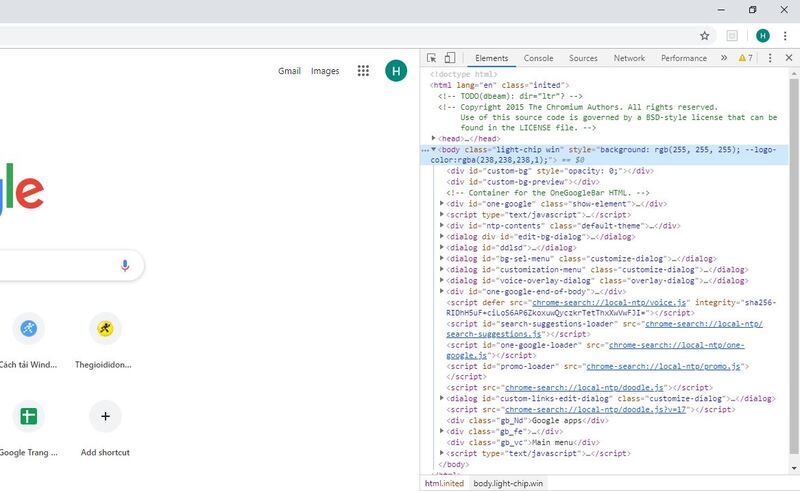This screenshot has width=800, height=491.
Task: Bookmark this page with the star icon
Action: [x=705, y=36]
